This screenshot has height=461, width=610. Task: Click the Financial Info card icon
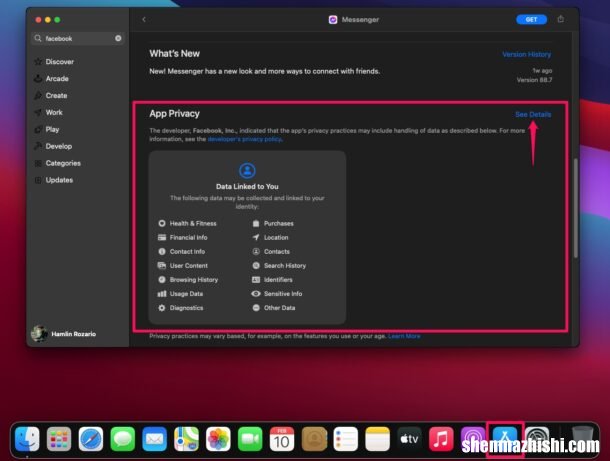point(162,237)
